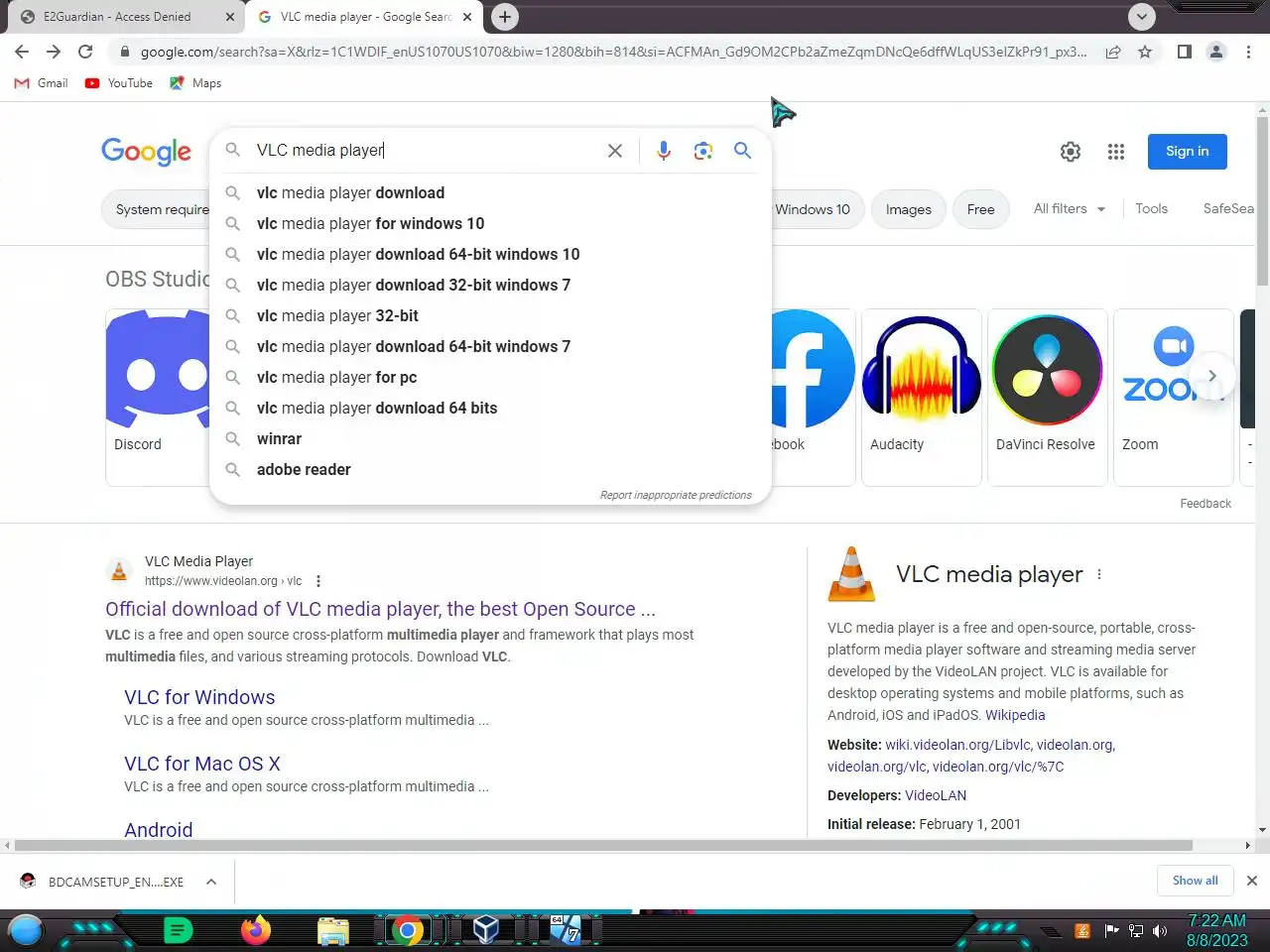Click the horizontal page scrollbar
1270x952 pixels.
pyautogui.click(x=603, y=846)
